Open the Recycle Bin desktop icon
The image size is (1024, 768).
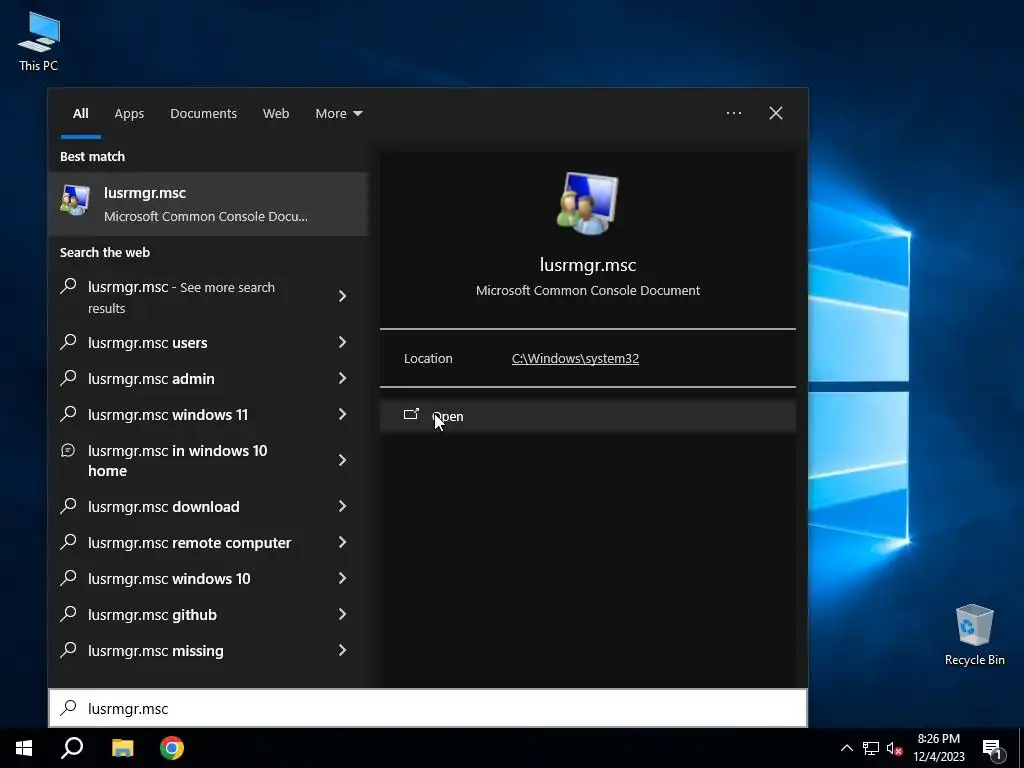click(x=974, y=634)
